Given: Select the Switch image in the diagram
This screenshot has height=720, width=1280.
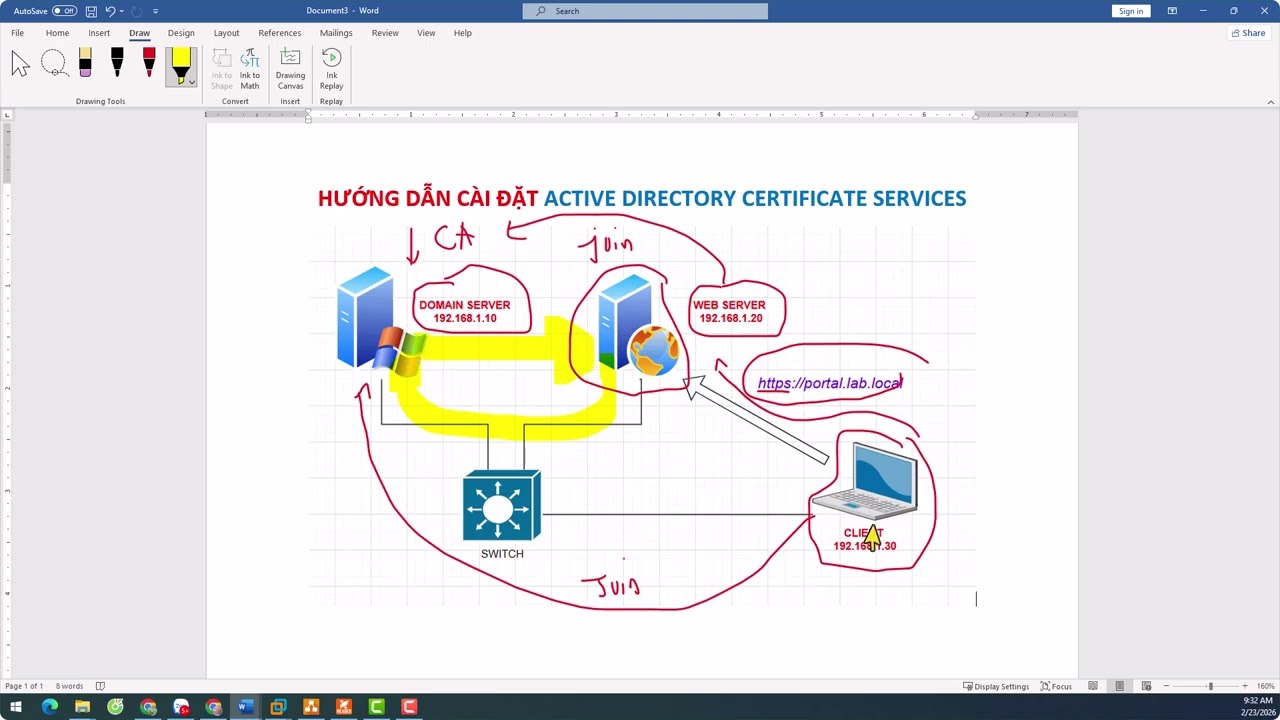Looking at the screenshot, I should 501,506.
